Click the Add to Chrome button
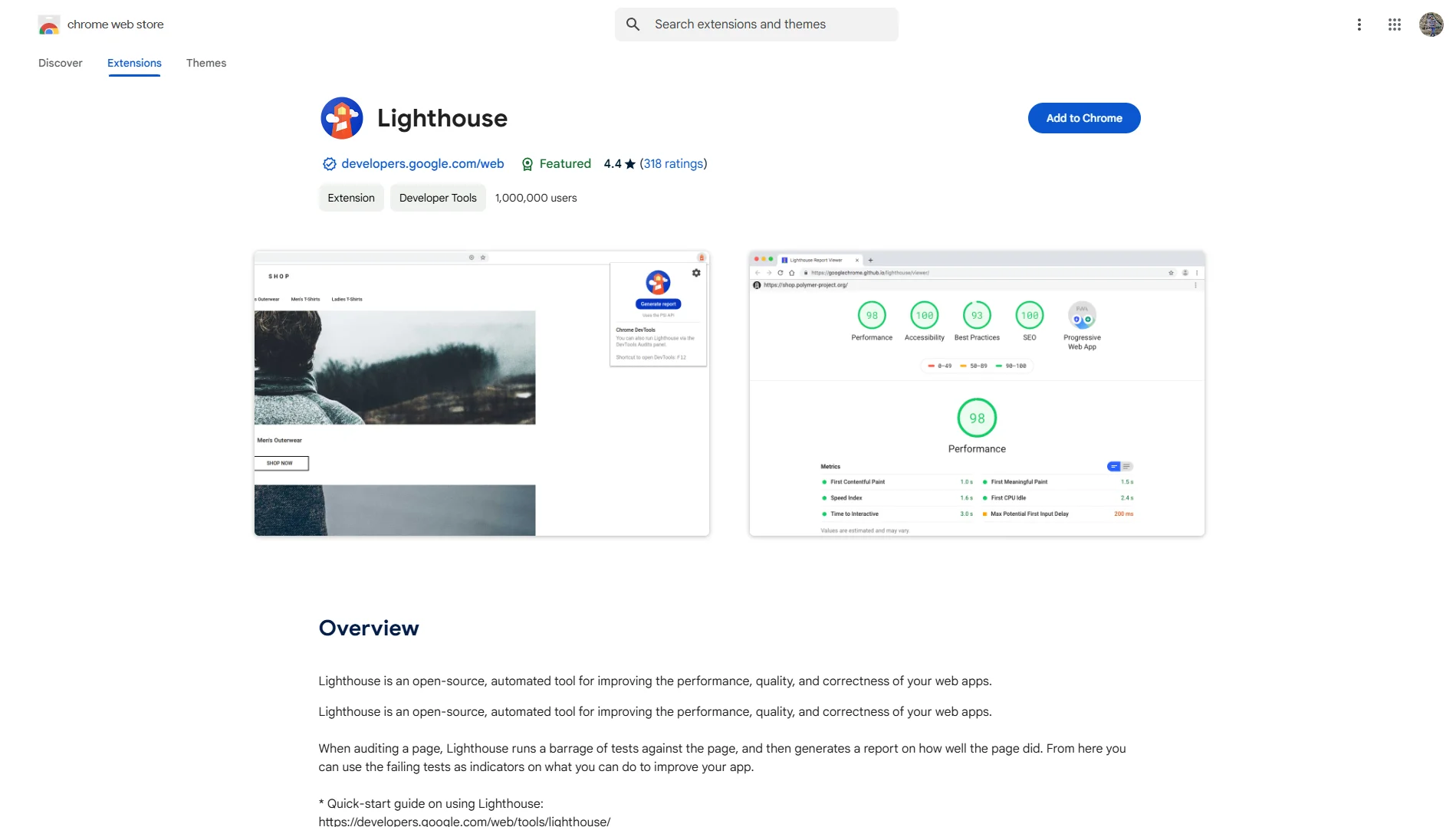This screenshot has width=1456, height=827. (x=1083, y=117)
